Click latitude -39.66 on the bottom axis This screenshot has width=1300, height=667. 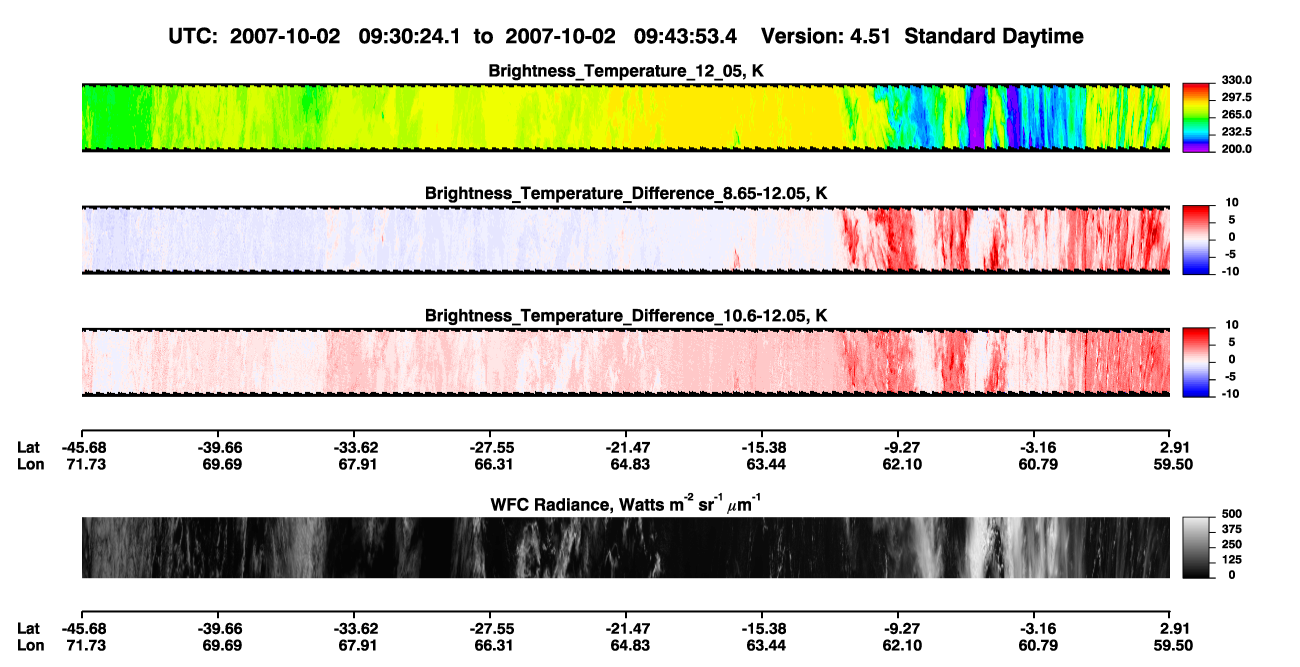(220, 628)
